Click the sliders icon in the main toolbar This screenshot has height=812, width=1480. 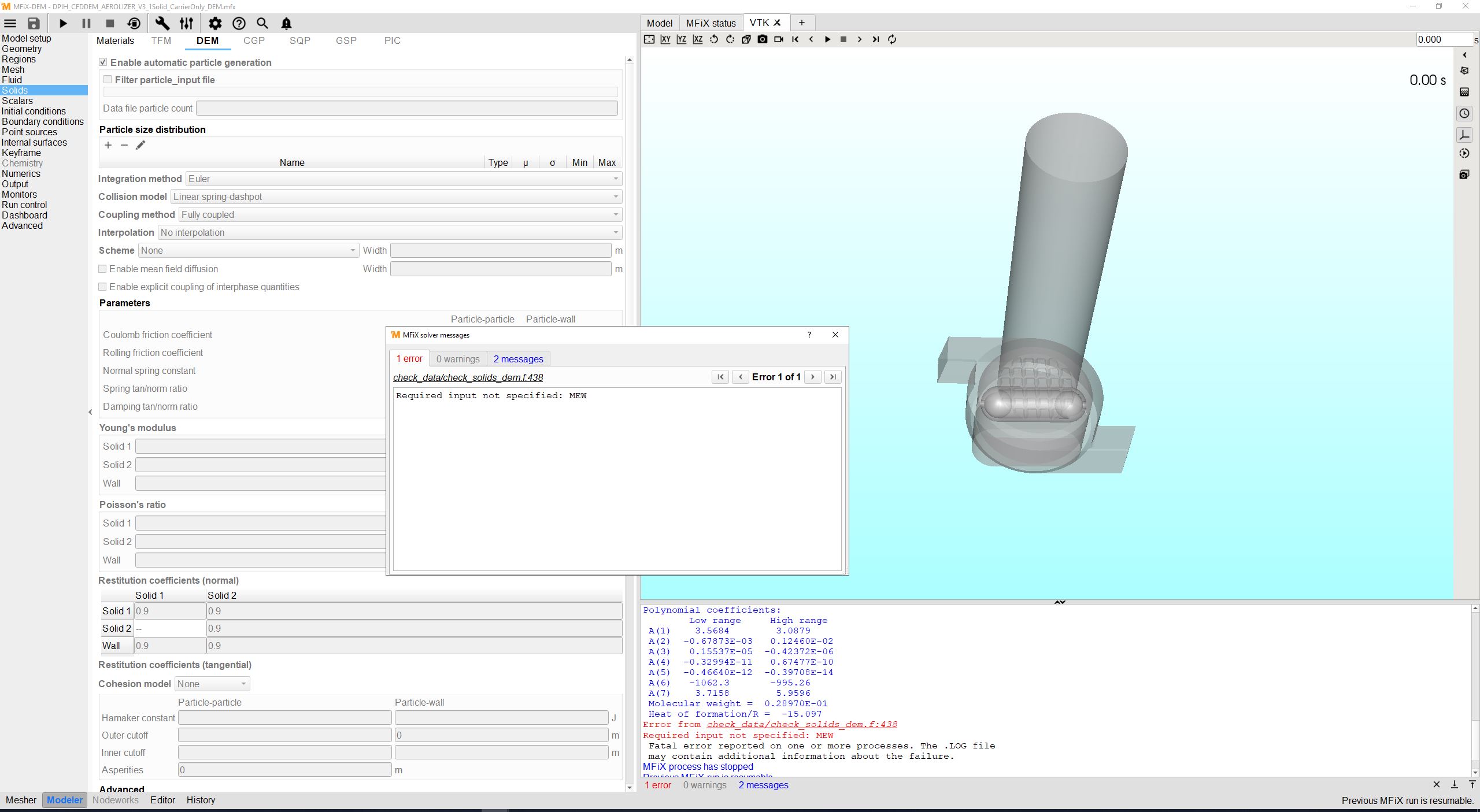[186, 24]
